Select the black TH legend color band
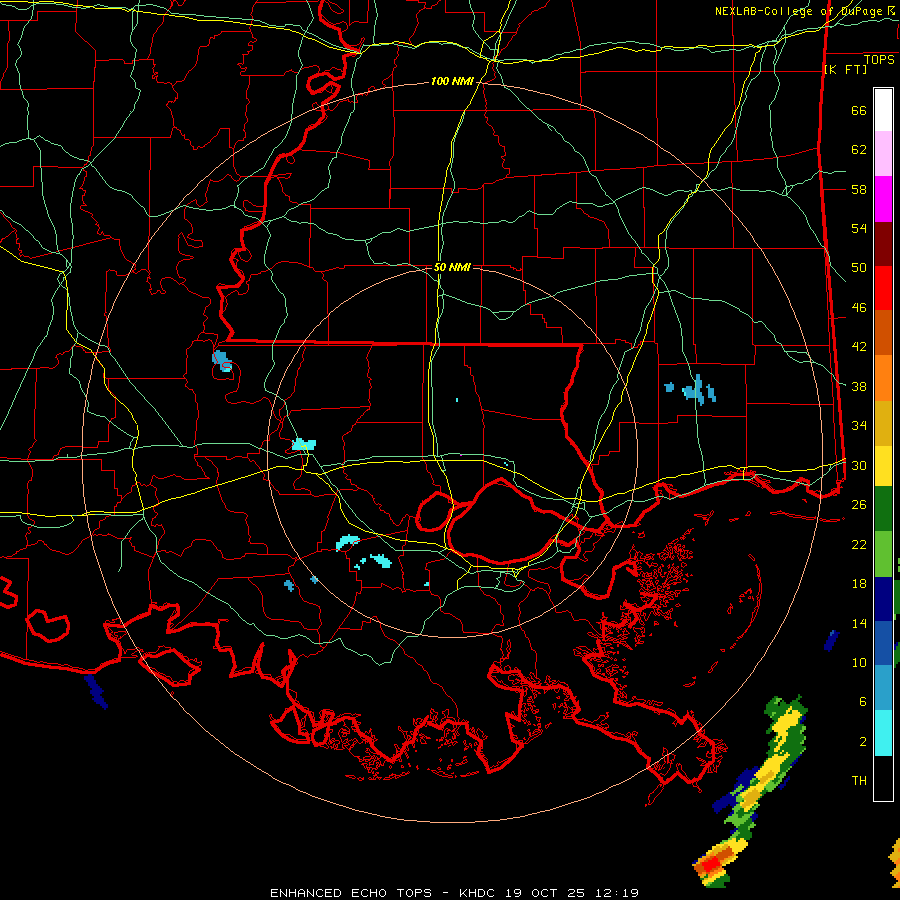The image size is (900, 900). point(883,778)
